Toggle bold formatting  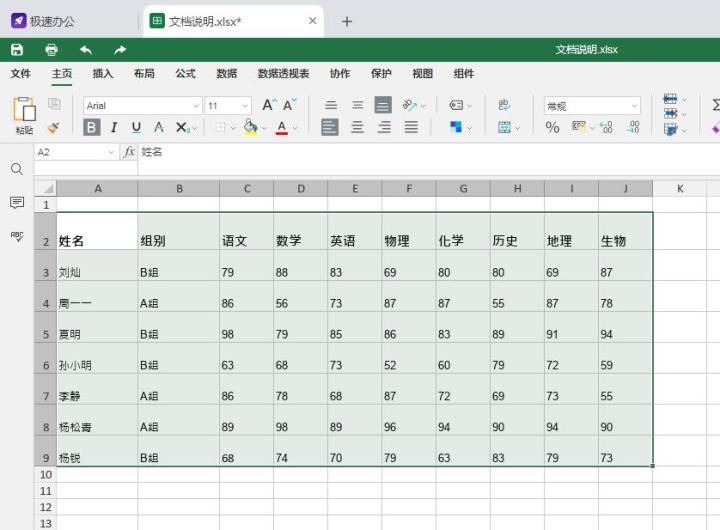tap(91, 127)
